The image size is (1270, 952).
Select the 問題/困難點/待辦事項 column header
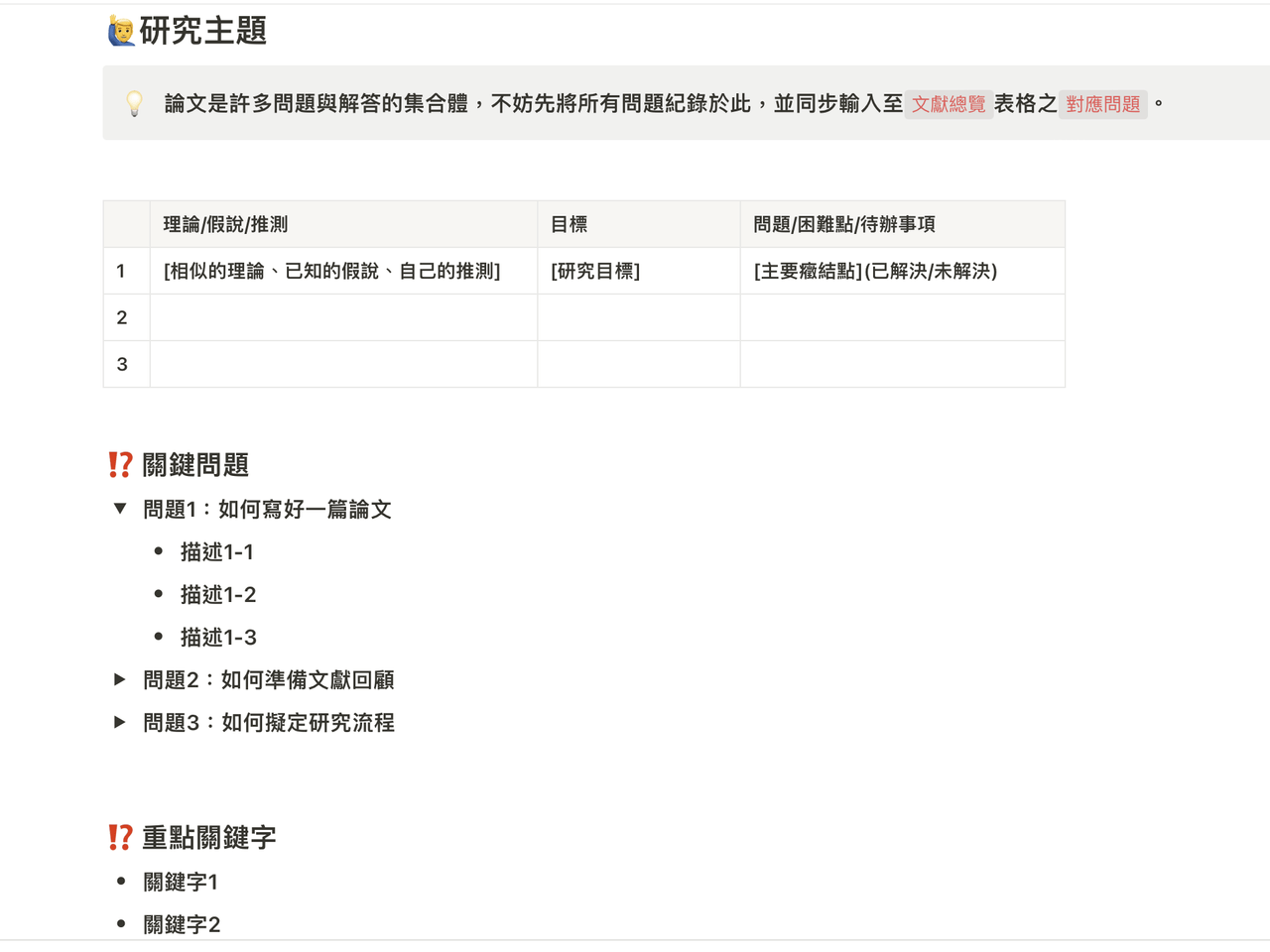click(x=903, y=224)
